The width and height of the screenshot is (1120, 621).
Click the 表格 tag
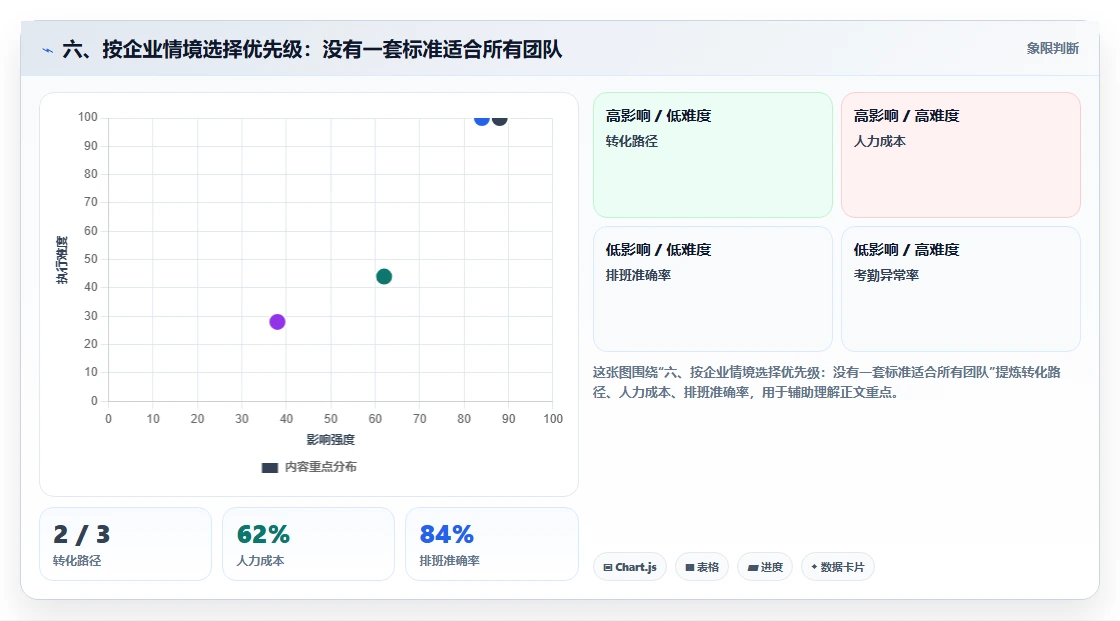(702, 567)
